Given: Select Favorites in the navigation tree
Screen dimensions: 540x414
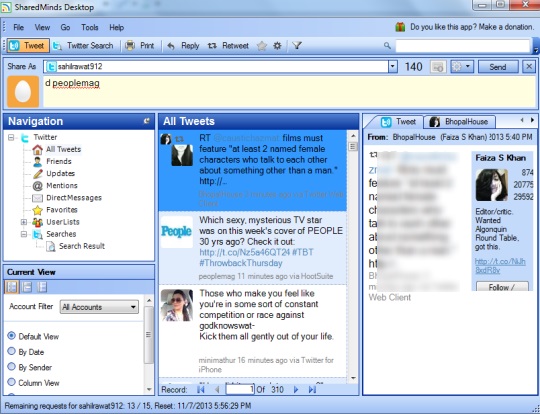Looking at the screenshot, I should (62, 210).
